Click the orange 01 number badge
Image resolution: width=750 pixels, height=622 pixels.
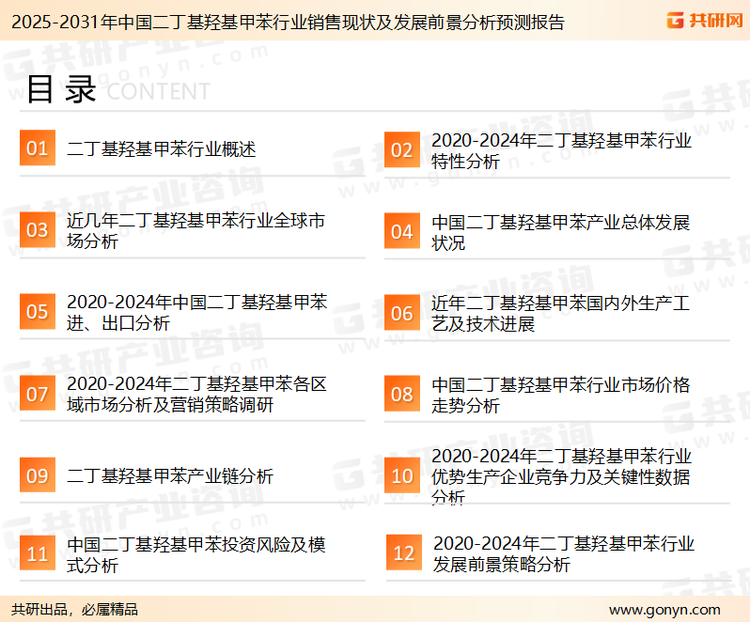click(x=37, y=148)
